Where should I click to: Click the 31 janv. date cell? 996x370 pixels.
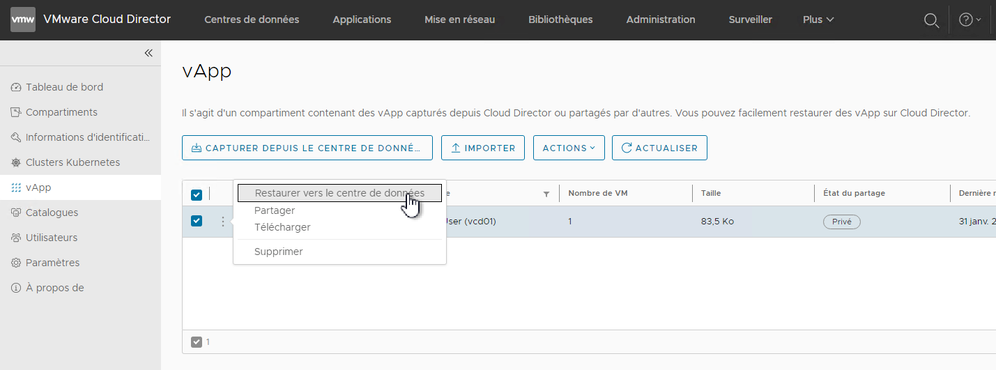click(x=977, y=222)
